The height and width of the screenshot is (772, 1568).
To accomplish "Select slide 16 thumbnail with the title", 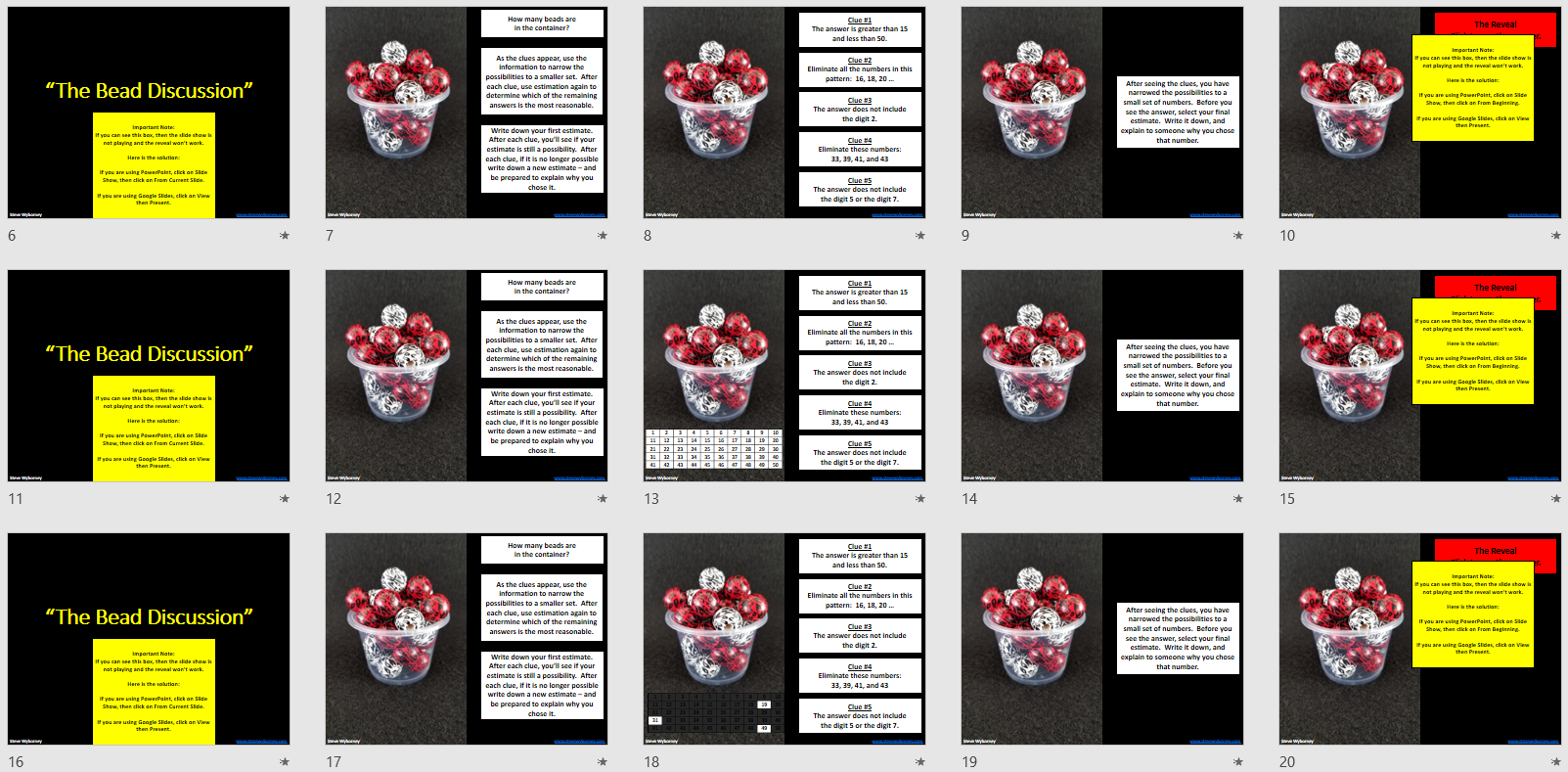I will pos(149,639).
